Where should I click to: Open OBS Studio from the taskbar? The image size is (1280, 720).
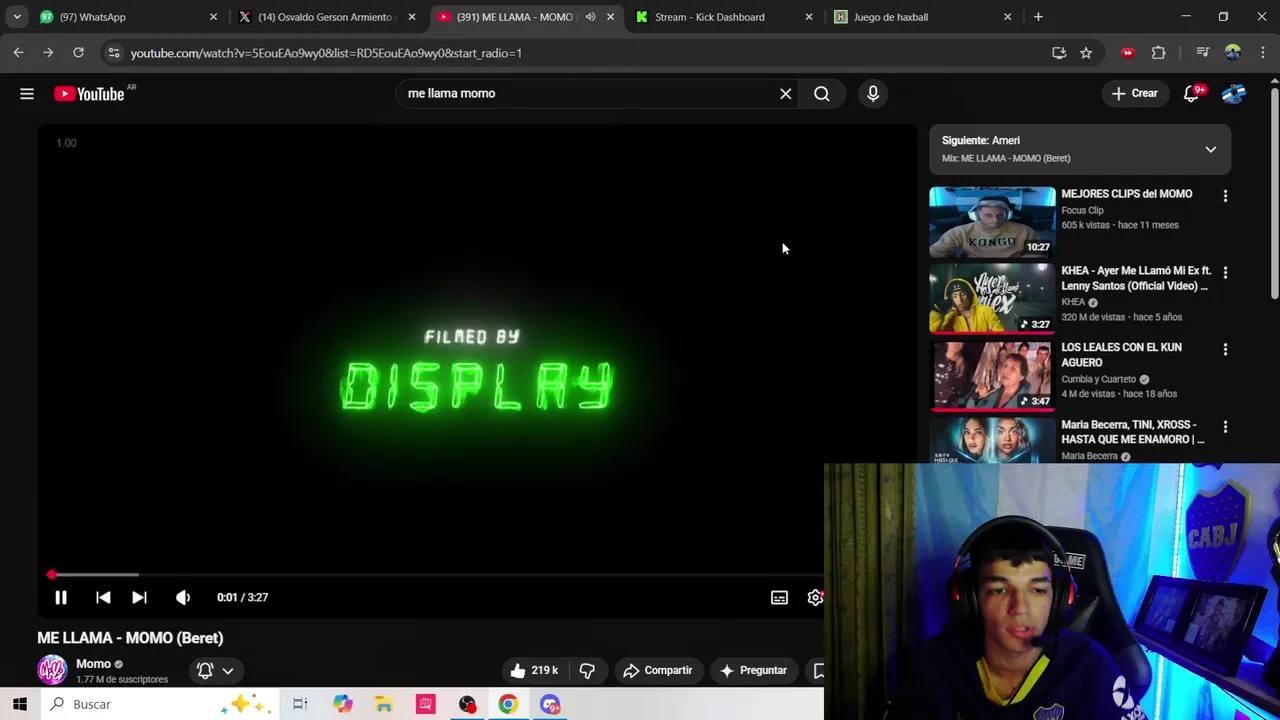pyautogui.click(x=467, y=704)
